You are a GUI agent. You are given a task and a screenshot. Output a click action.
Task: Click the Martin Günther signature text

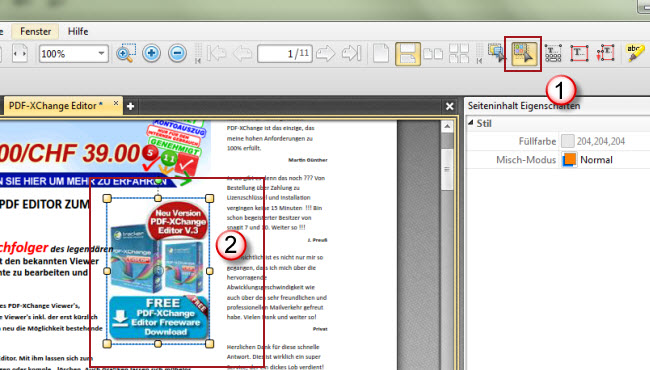click(308, 160)
